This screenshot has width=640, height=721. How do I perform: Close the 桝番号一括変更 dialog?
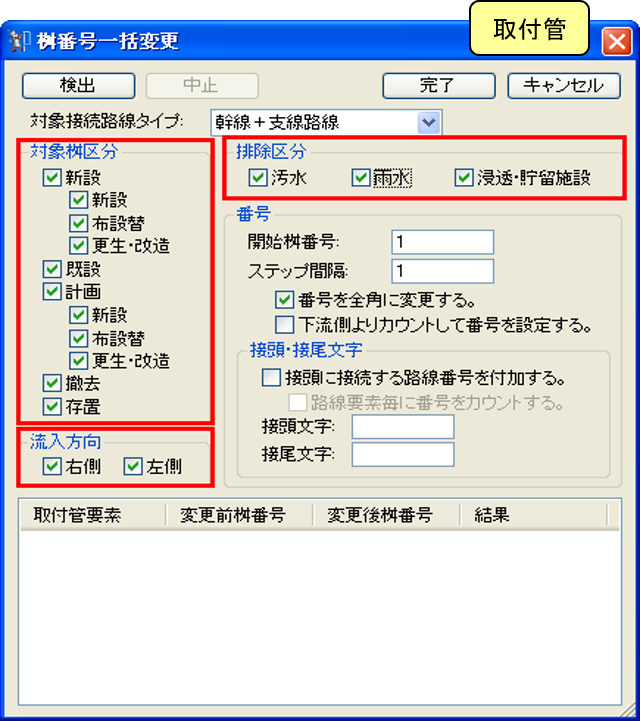(617, 42)
